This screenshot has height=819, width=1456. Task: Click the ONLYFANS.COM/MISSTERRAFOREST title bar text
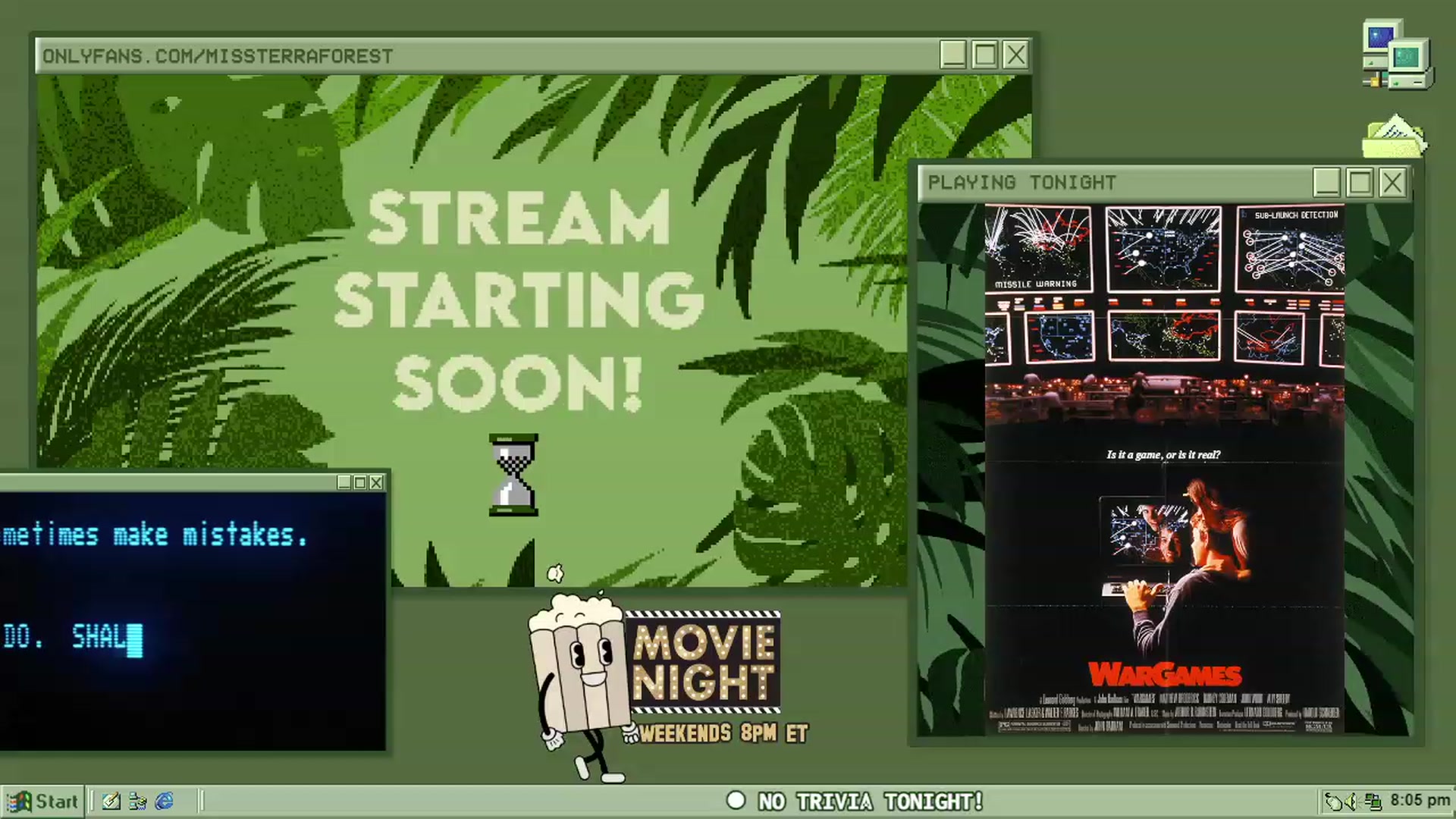point(218,56)
